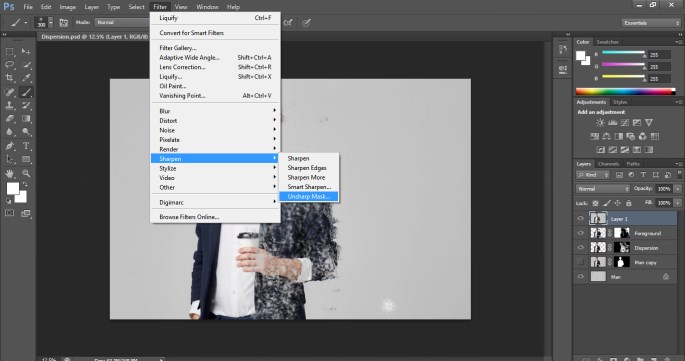Hide the Foreground layer
This screenshot has width=685, height=361.
581,233
